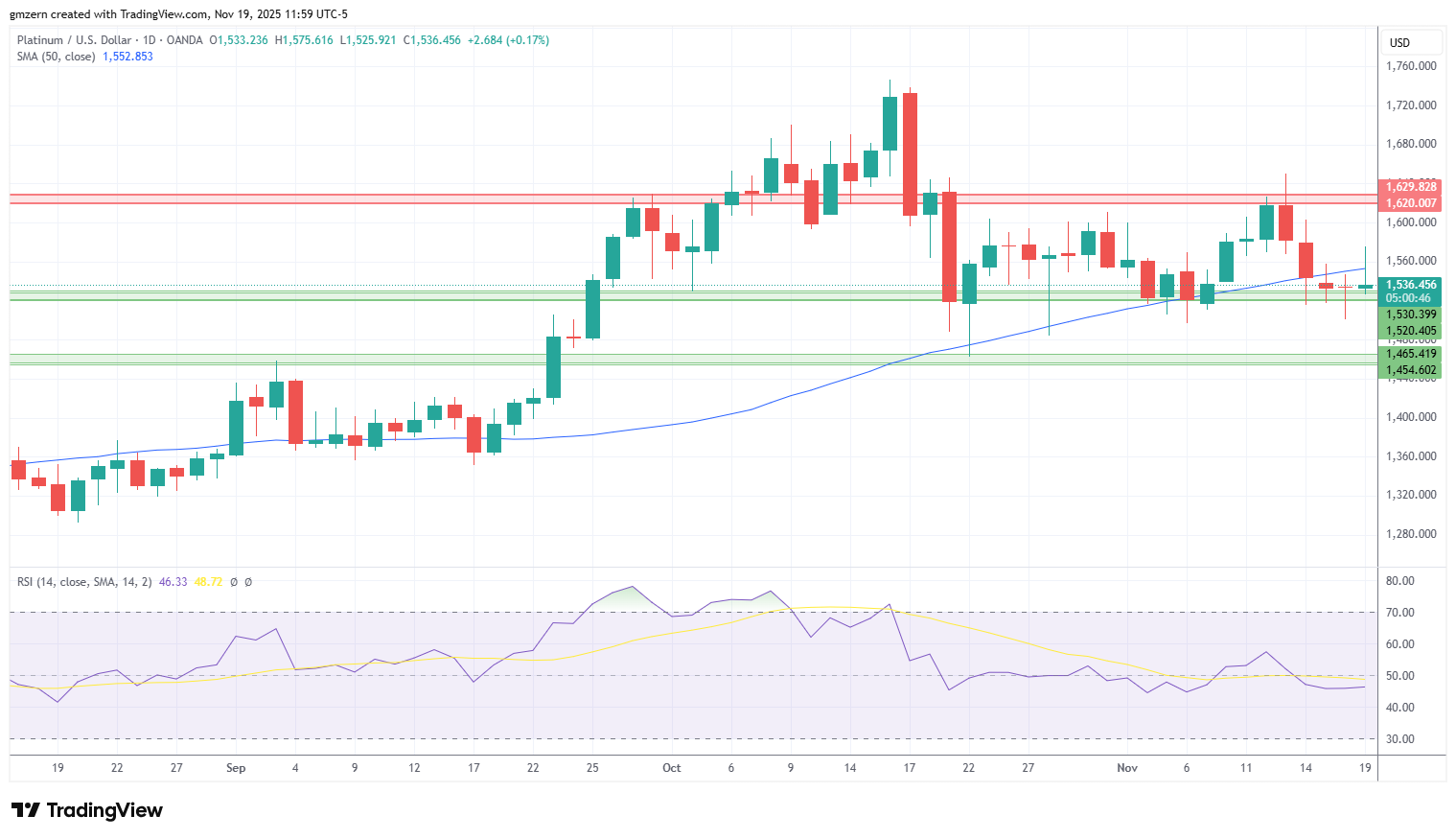Click the red resistance tag "1,620.007"

[1411, 203]
